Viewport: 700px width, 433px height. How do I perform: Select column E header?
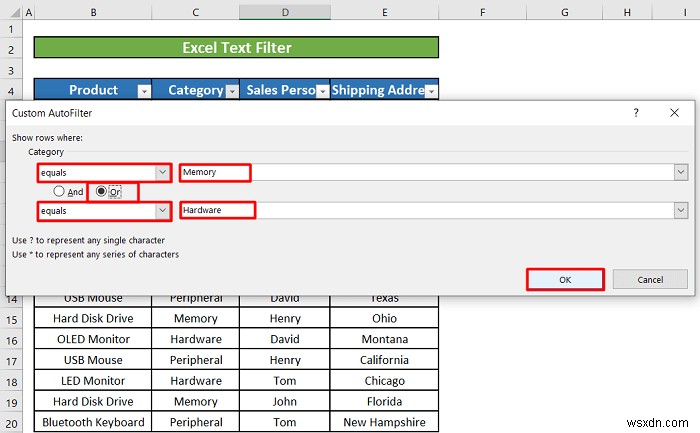tap(384, 12)
